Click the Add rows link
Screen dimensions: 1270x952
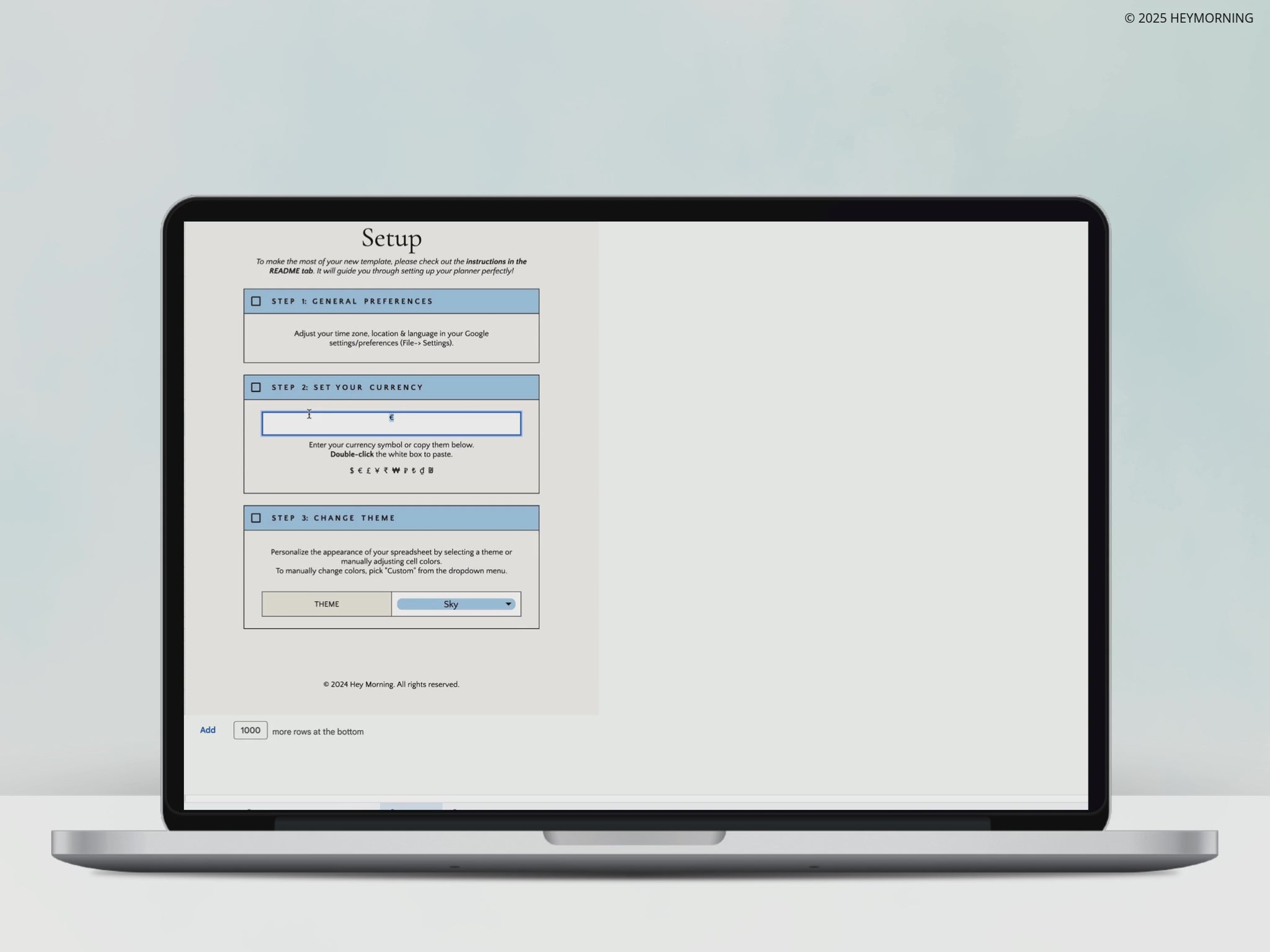pos(208,730)
